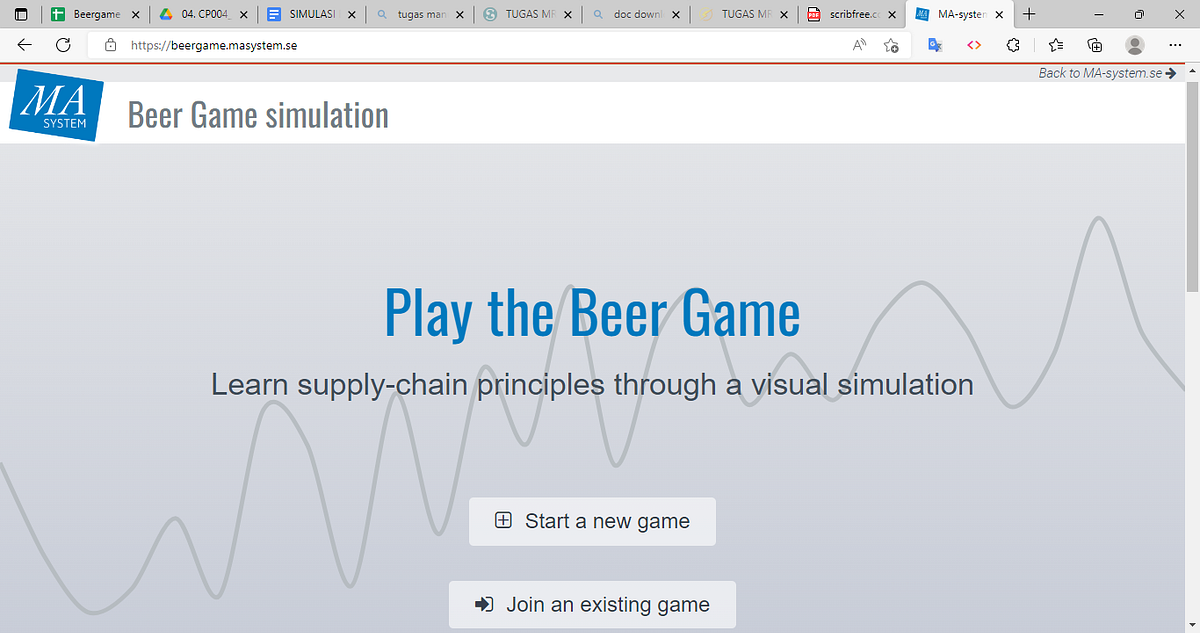Screen dimensions: 1200x633
Task: Follow Back to MA-system.se link
Action: point(1107,73)
